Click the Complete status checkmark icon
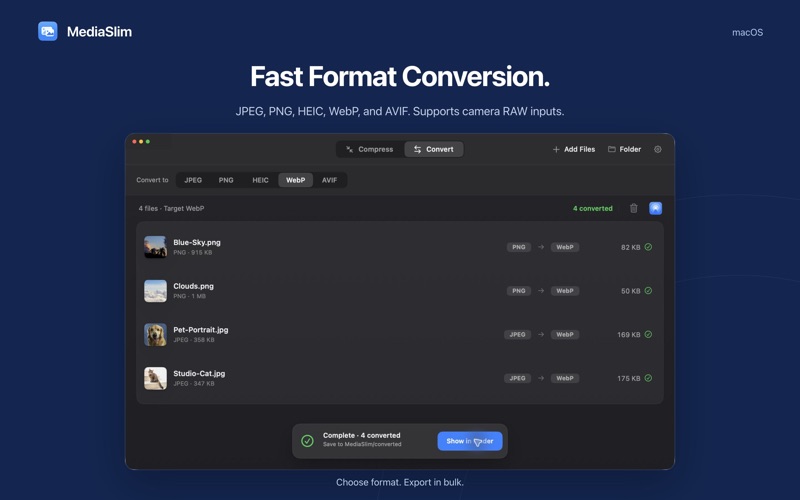The width and height of the screenshot is (800, 500). coord(307,441)
